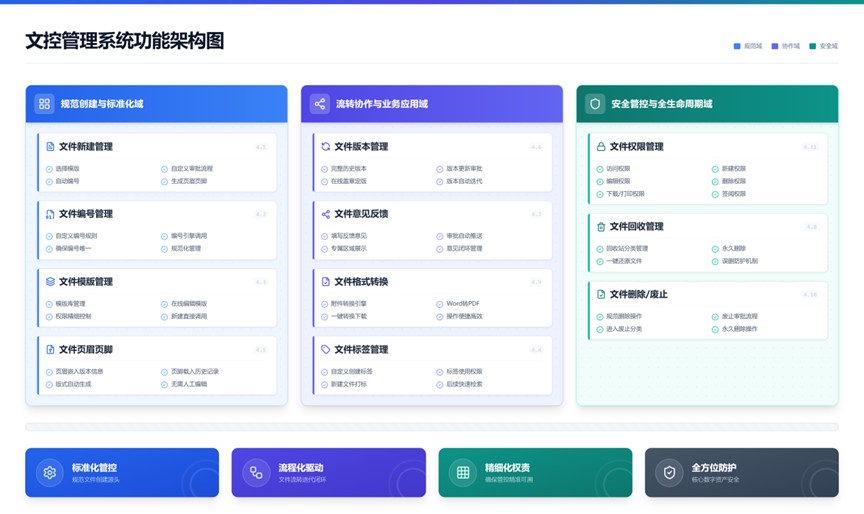Viewport: 864px width, 514px height.
Task: Click the 文控管理系统功能架构图 page title
Action: tap(125, 41)
